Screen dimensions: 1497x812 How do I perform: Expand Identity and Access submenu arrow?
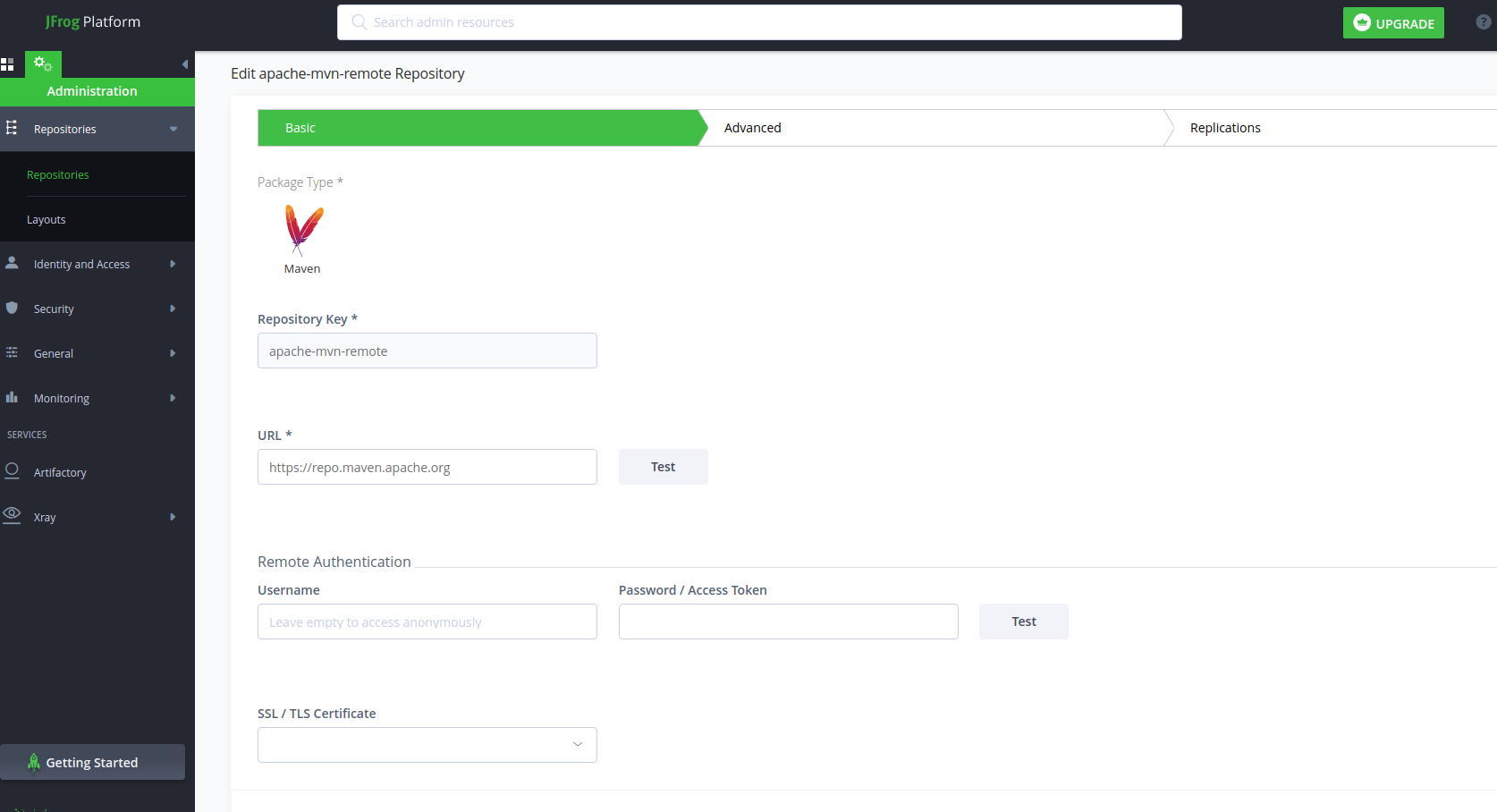click(173, 264)
